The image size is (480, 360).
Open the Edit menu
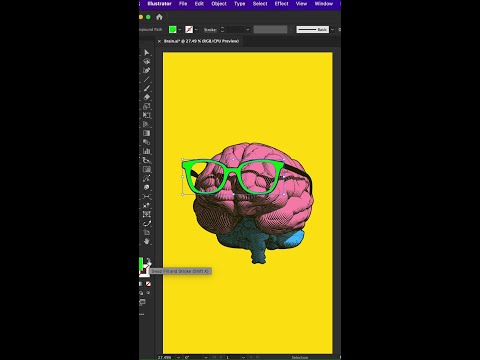click(x=199, y=4)
